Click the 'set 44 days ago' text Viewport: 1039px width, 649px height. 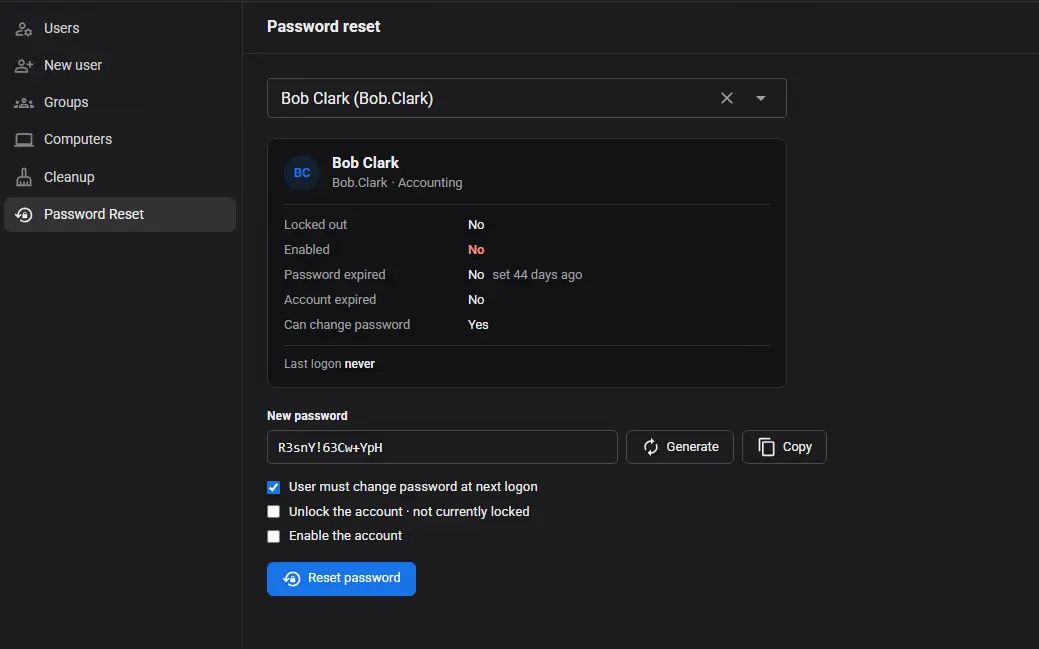click(x=537, y=275)
